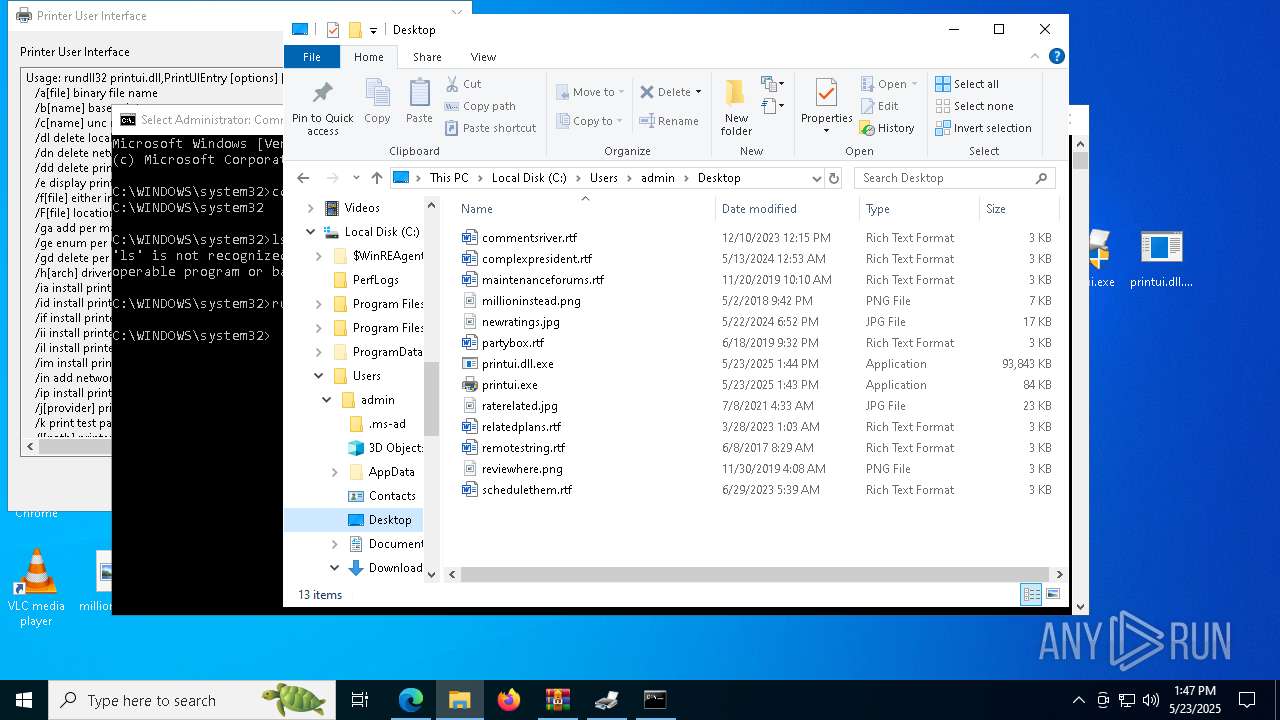This screenshot has width=1280, height=720.
Task: Switch to the Share tab
Action: [427, 57]
